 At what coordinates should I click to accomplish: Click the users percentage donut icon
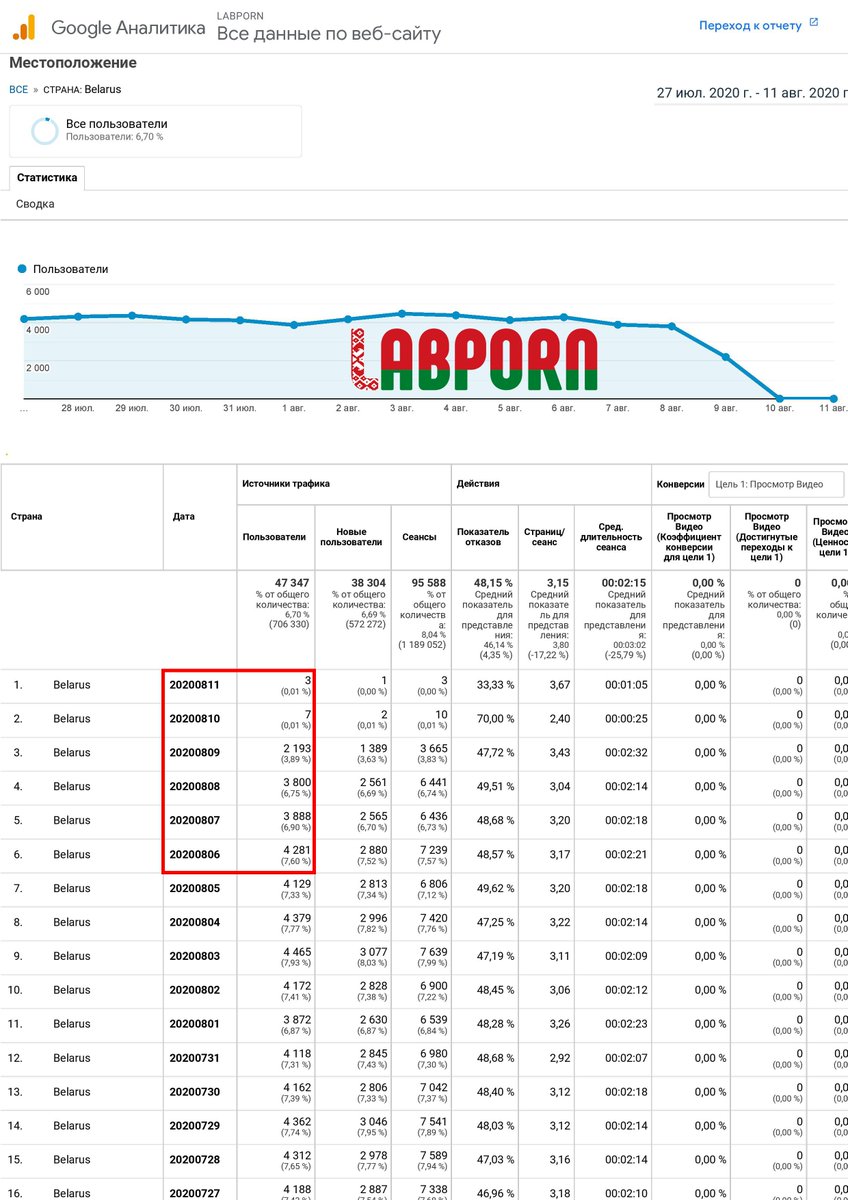(x=44, y=131)
